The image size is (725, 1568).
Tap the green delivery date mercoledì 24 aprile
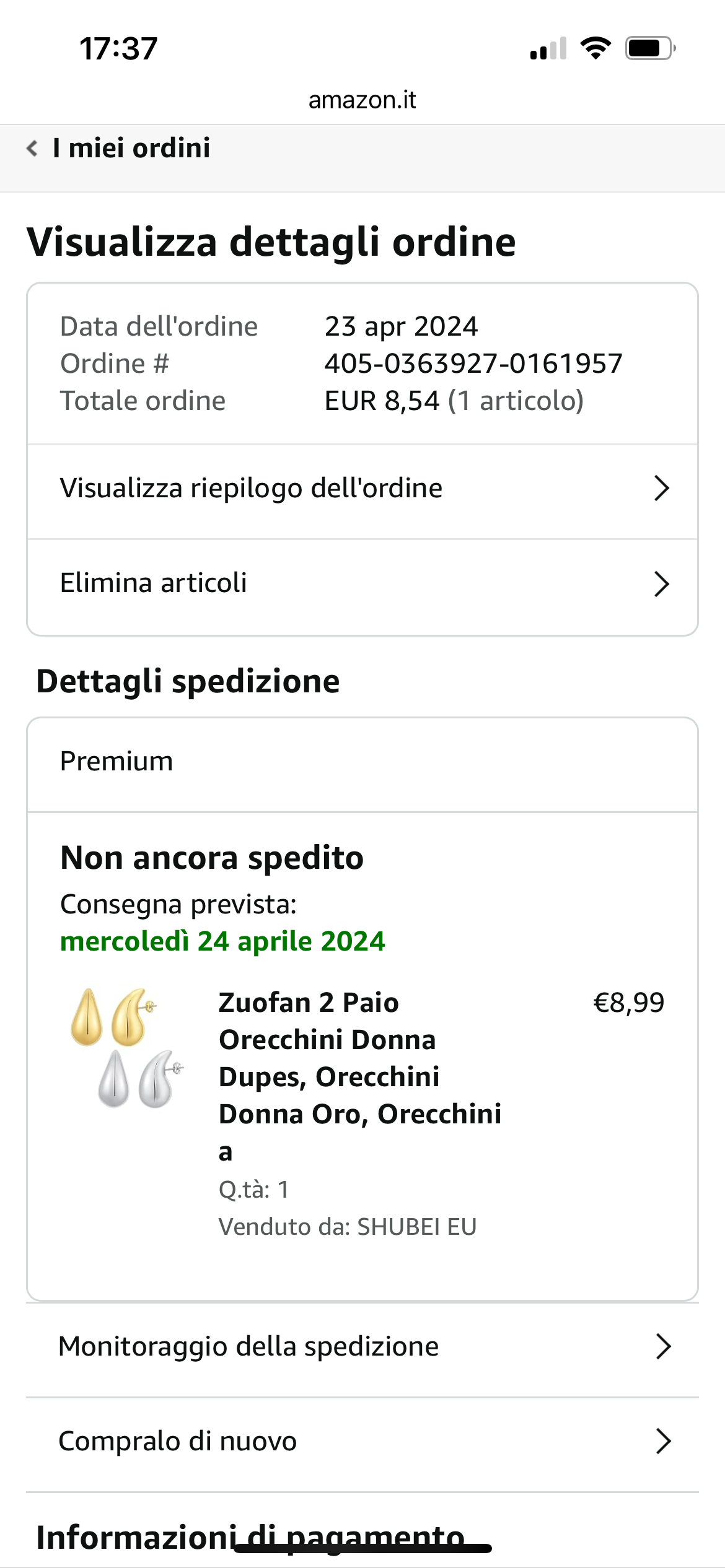click(222, 941)
